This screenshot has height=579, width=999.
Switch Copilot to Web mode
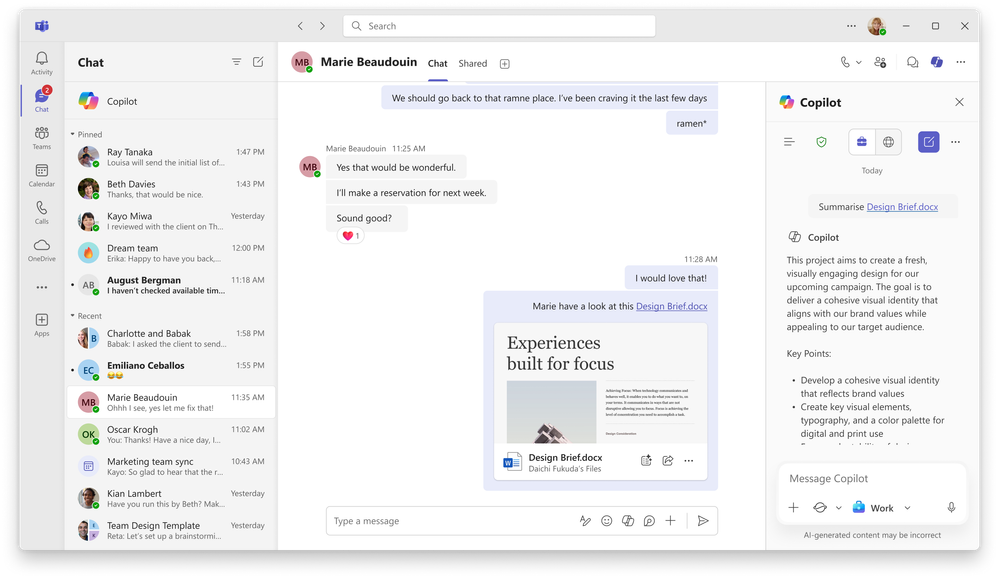click(888, 142)
